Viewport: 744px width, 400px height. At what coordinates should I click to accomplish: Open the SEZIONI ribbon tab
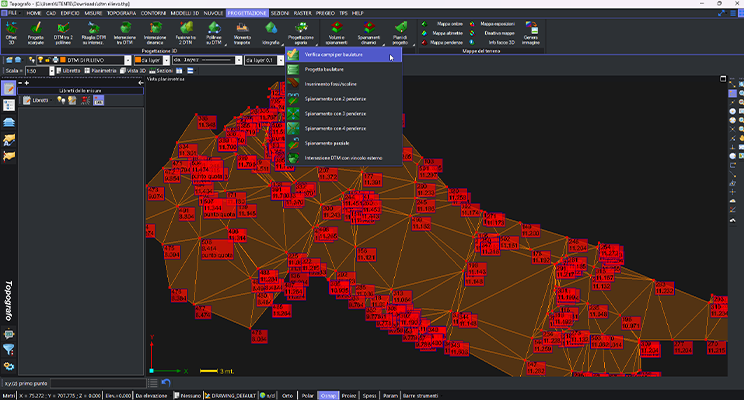tap(279, 13)
